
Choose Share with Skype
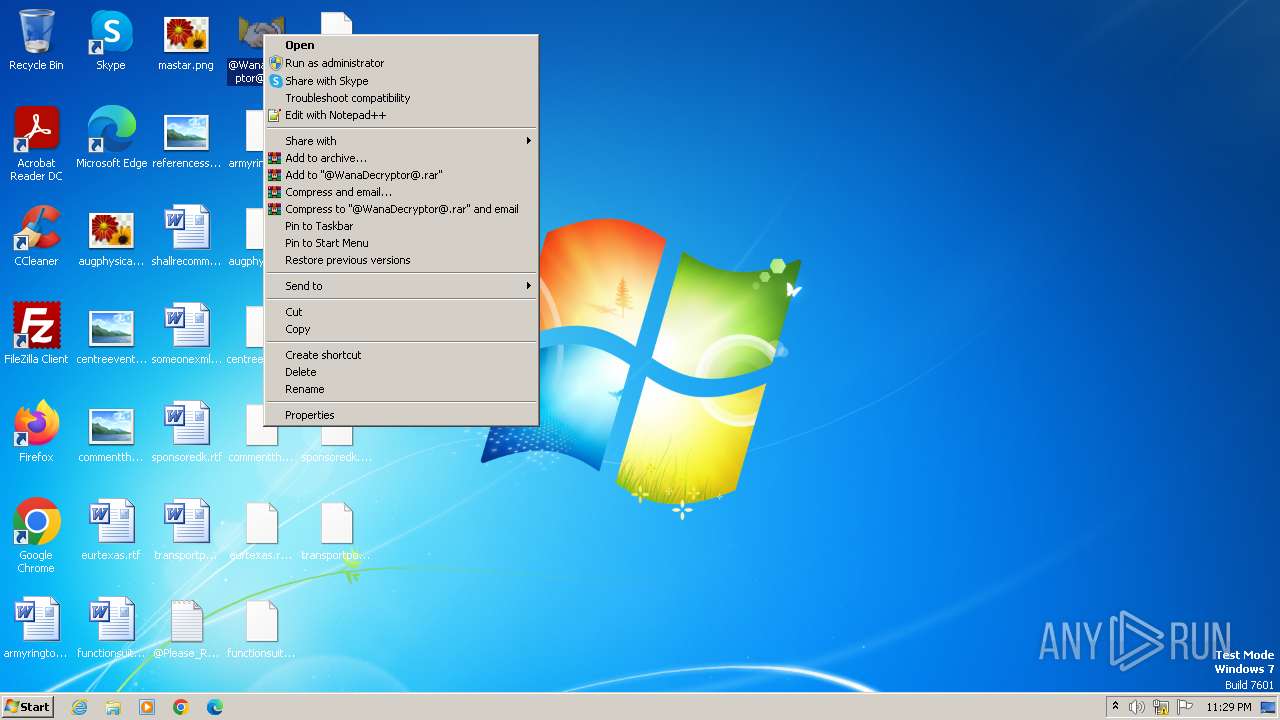[401, 81]
